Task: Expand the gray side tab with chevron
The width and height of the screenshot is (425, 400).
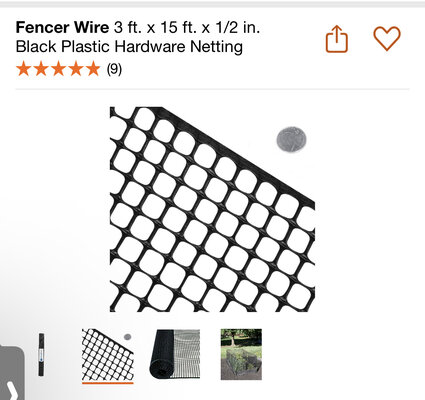Action: [12, 373]
